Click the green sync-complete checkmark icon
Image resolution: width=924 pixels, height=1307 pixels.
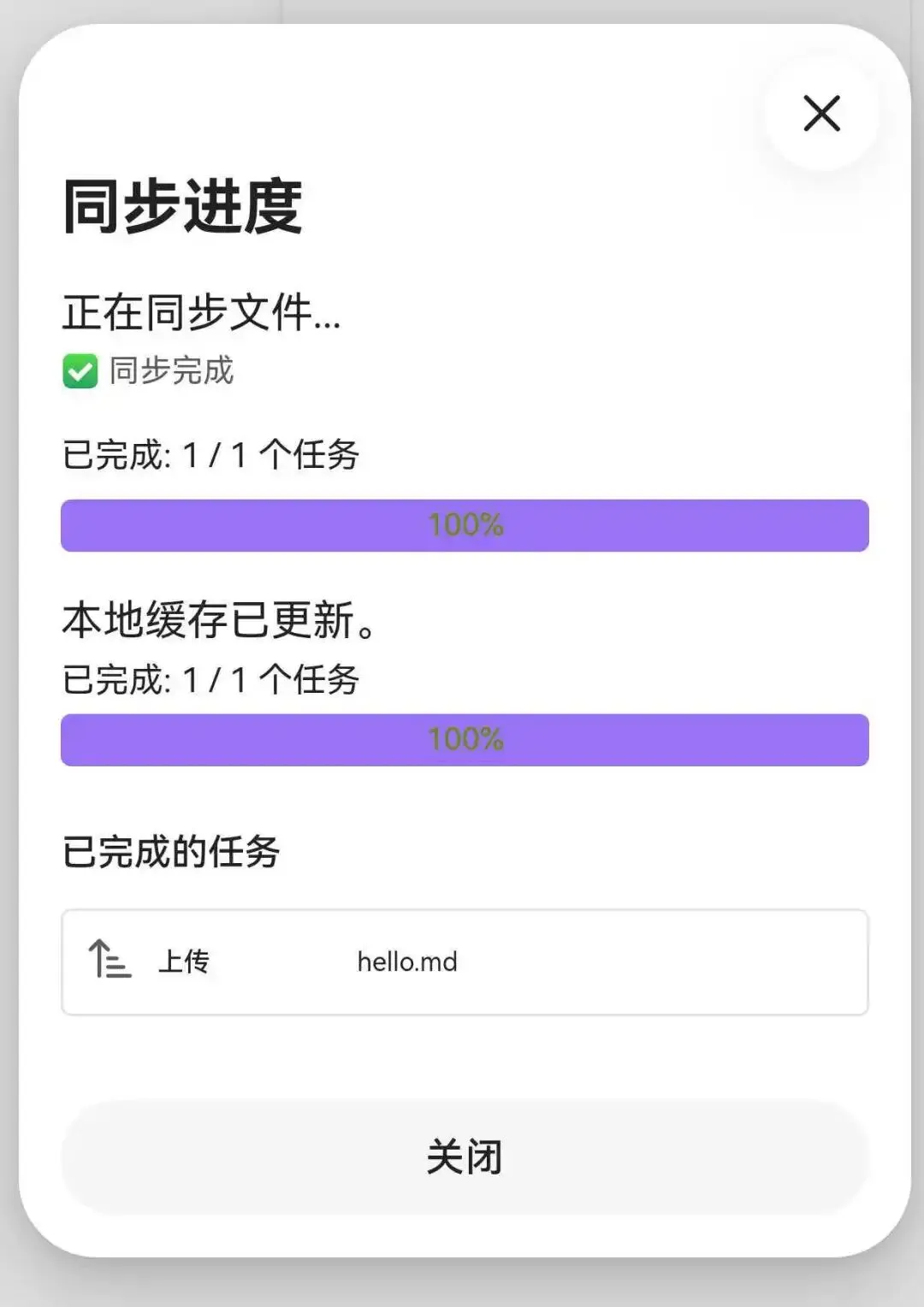pyautogui.click(x=80, y=371)
